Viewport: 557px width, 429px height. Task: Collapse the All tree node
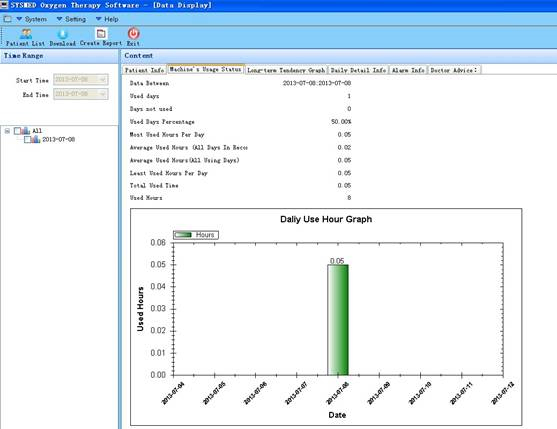point(7,131)
